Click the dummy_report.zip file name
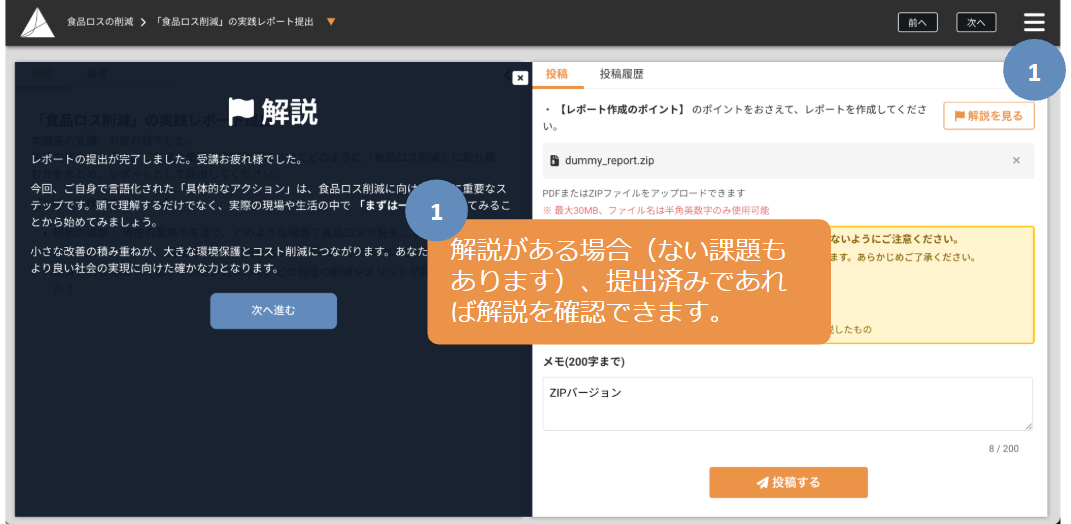 [x=610, y=161]
